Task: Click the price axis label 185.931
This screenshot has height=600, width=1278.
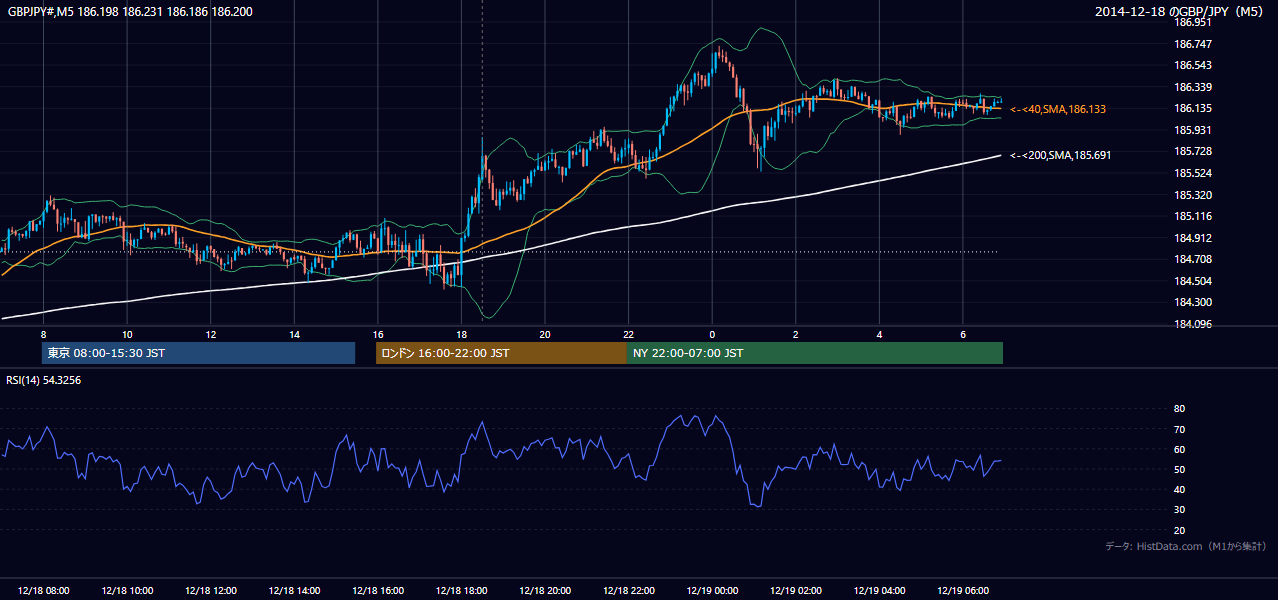Action: [x=1193, y=130]
